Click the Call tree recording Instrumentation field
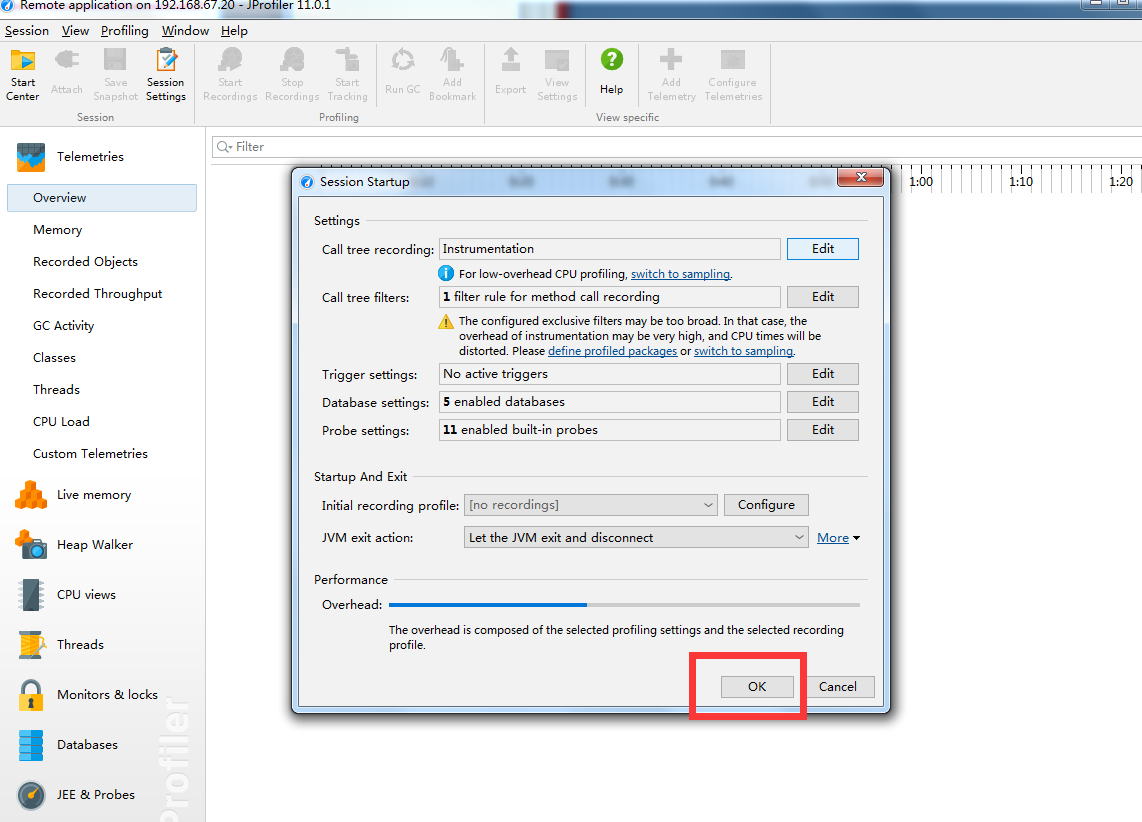Screen dimensions: 1142x822 coord(610,249)
